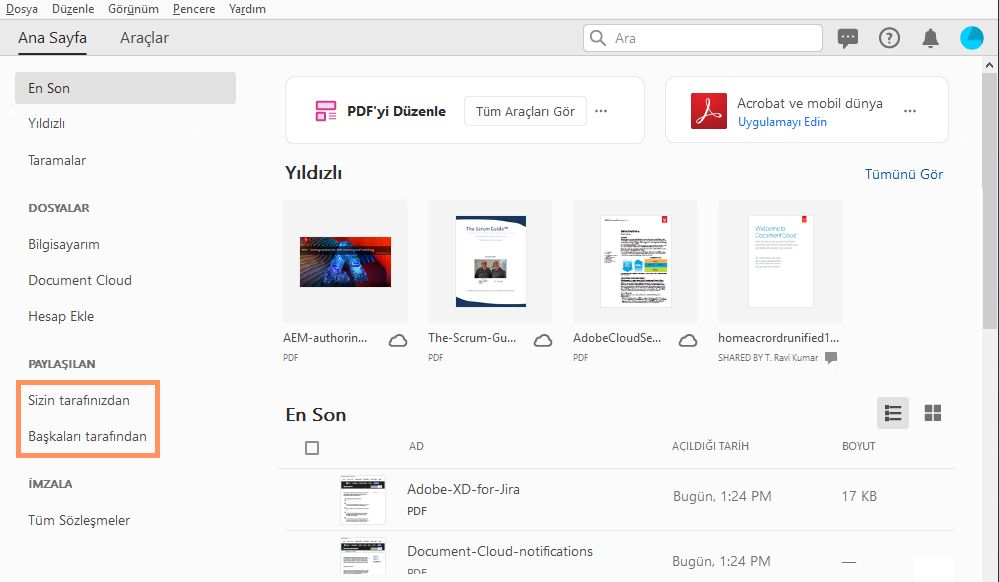
Task: Open the Pencere menu
Action: [x=194, y=9]
